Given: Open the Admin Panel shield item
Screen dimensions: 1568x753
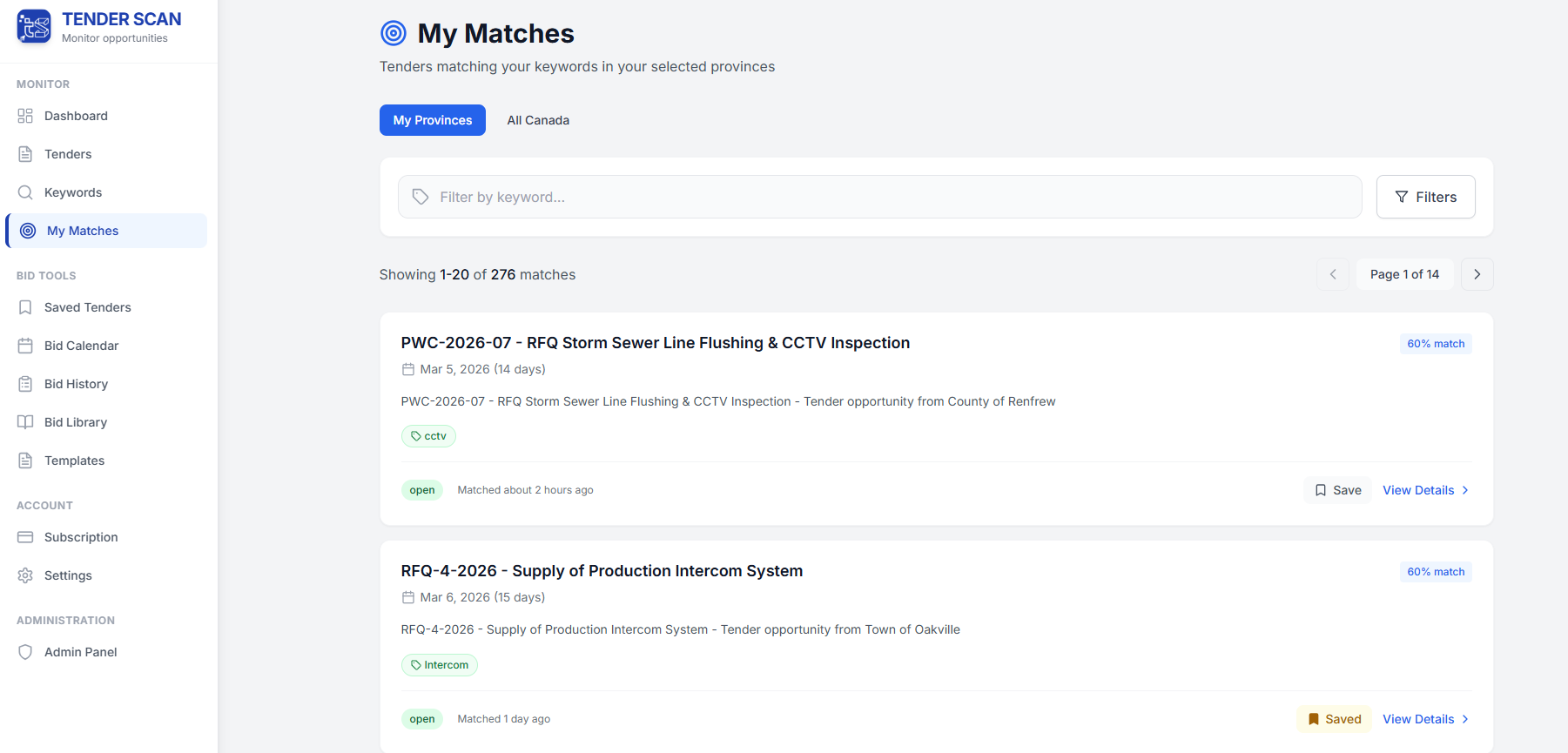Looking at the screenshot, I should 80,652.
